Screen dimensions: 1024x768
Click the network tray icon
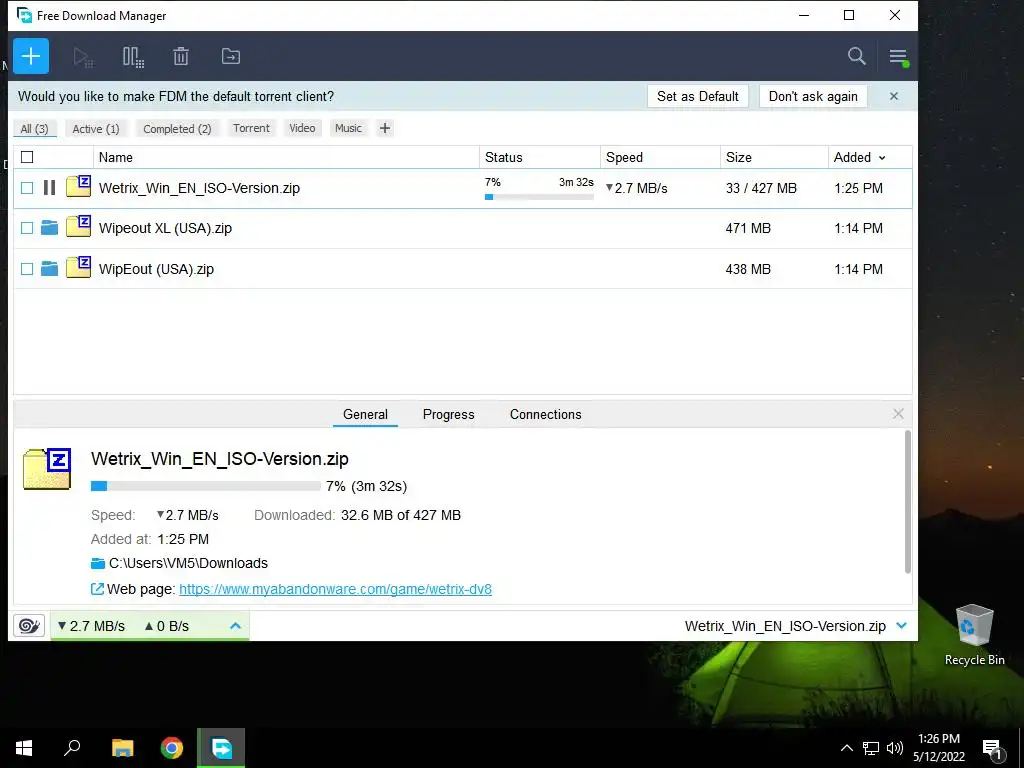[871, 748]
